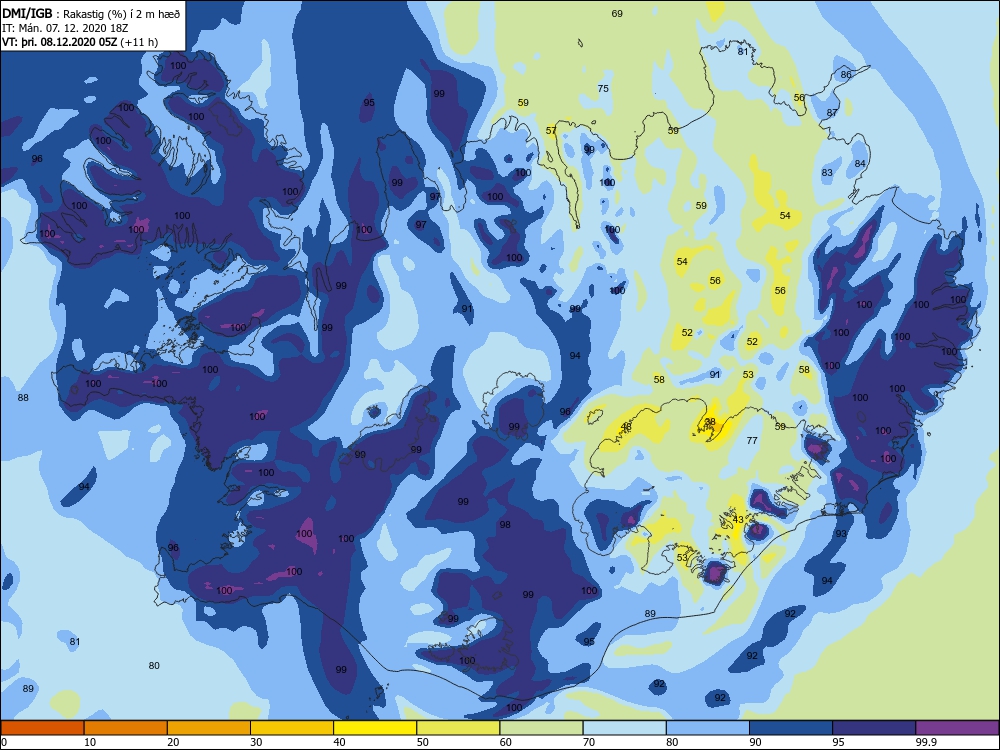Viewport: 1000px width, 750px height.
Task: Click the map value '83'
Action: click(x=827, y=172)
